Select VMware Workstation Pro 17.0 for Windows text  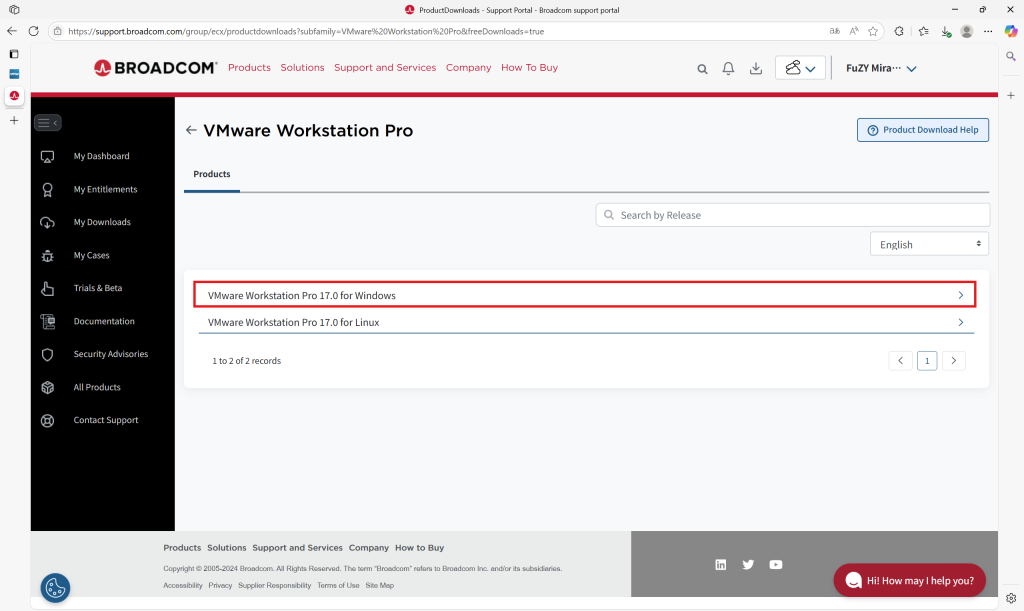pos(302,296)
